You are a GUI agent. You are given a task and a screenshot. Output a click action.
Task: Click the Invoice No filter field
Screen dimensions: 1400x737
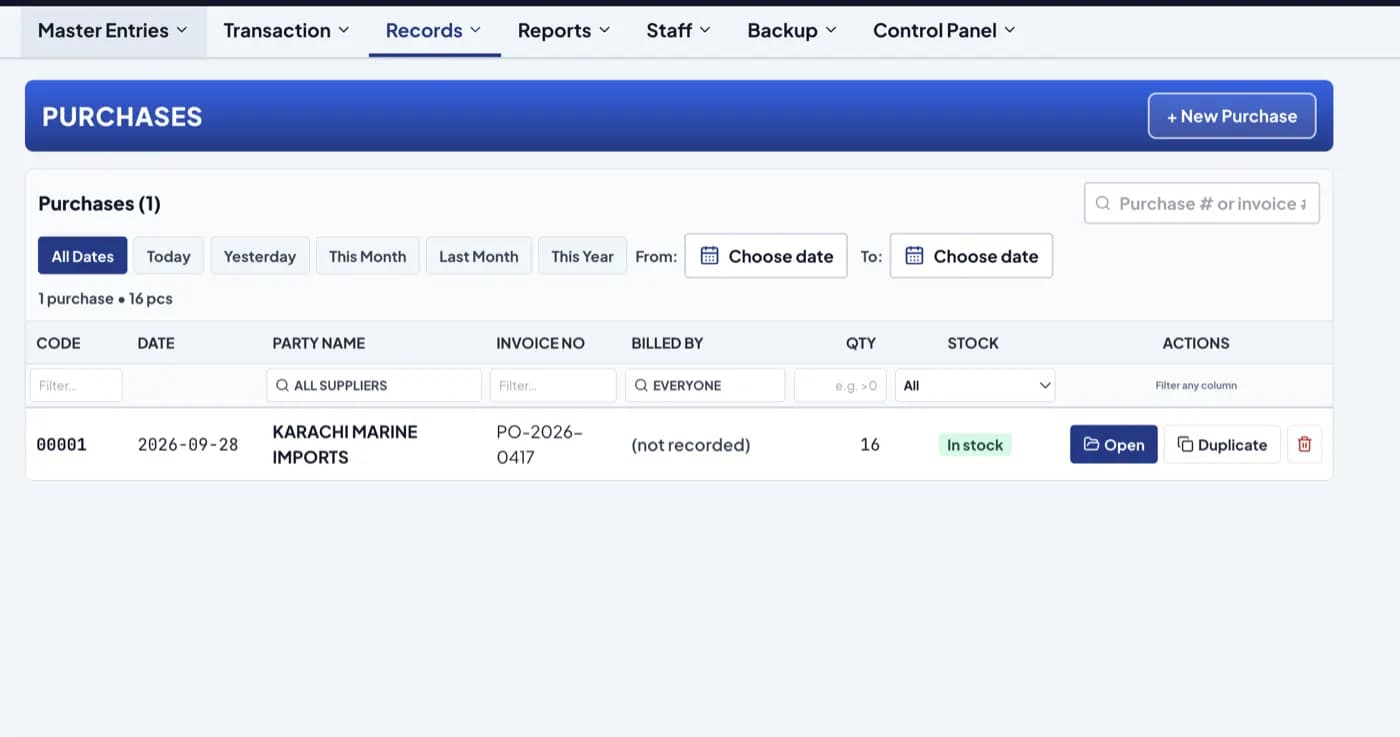pyautogui.click(x=553, y=385)
